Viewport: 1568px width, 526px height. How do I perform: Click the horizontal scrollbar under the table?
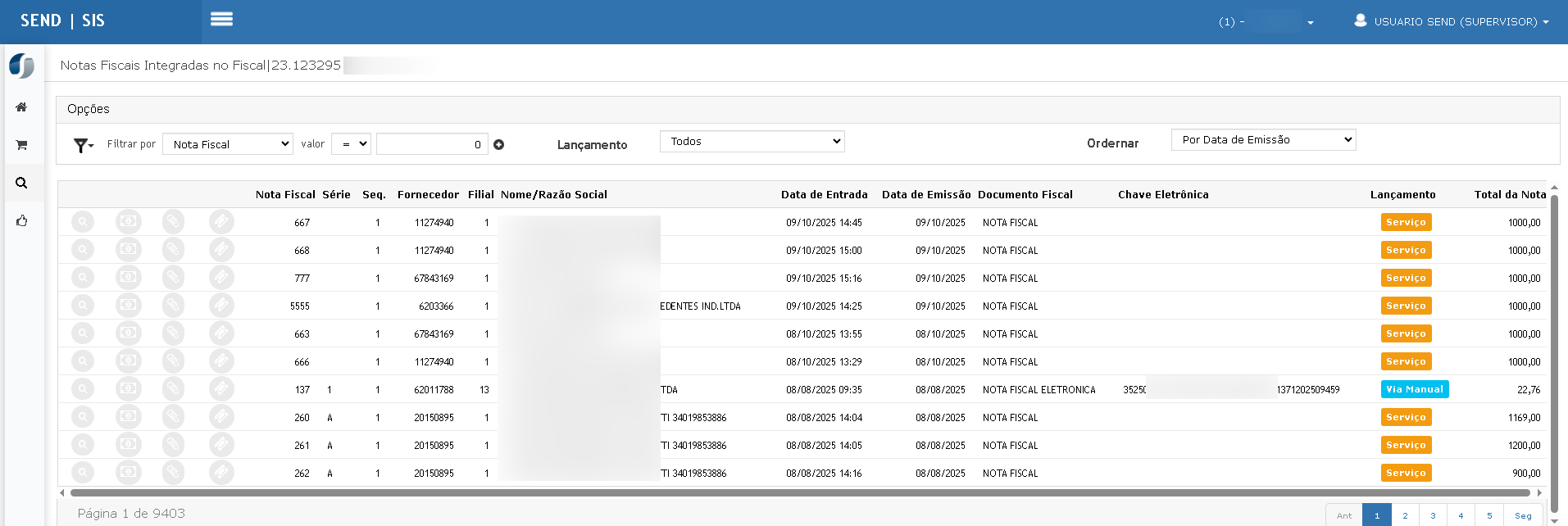(799, 493)
